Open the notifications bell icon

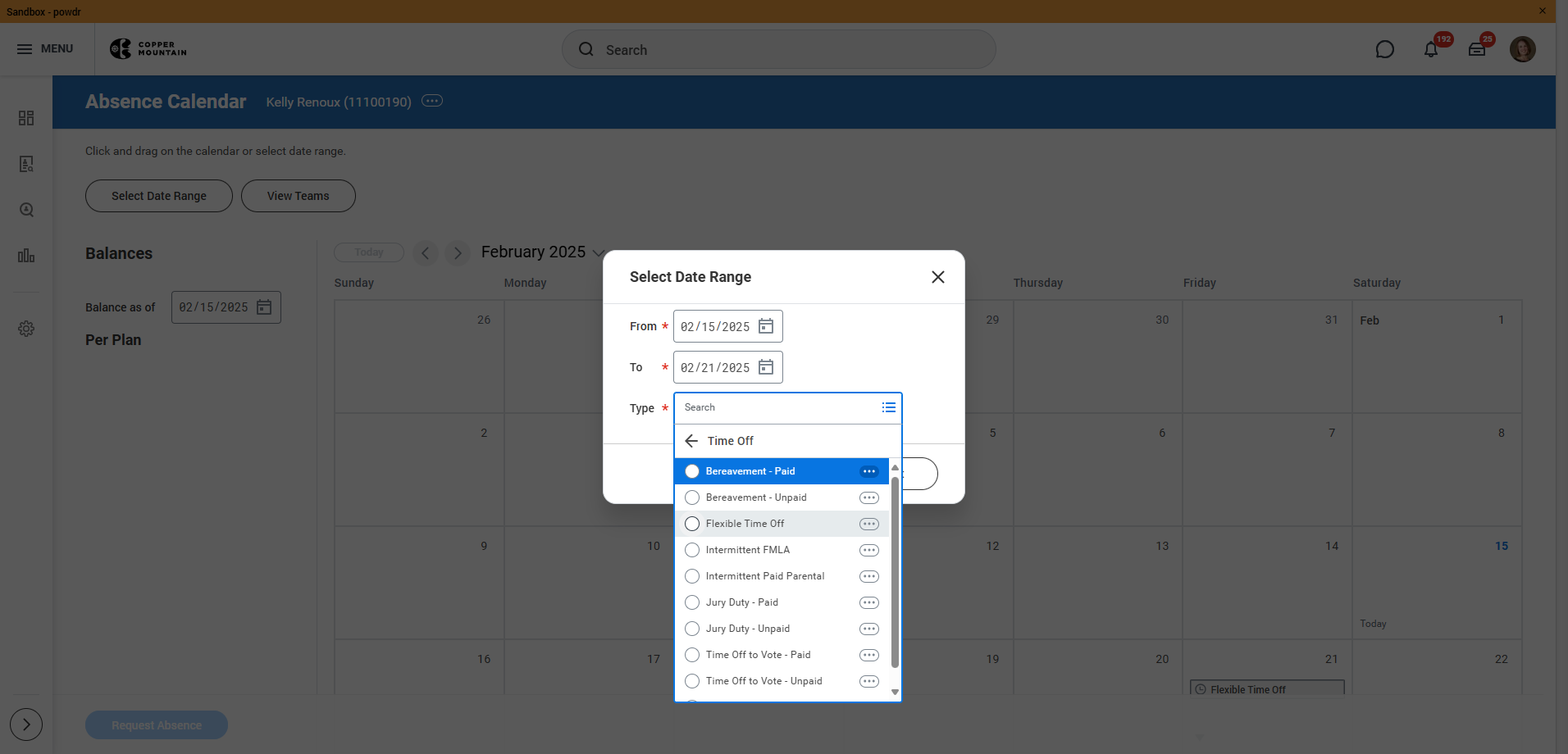click(x=1431, y=50)
